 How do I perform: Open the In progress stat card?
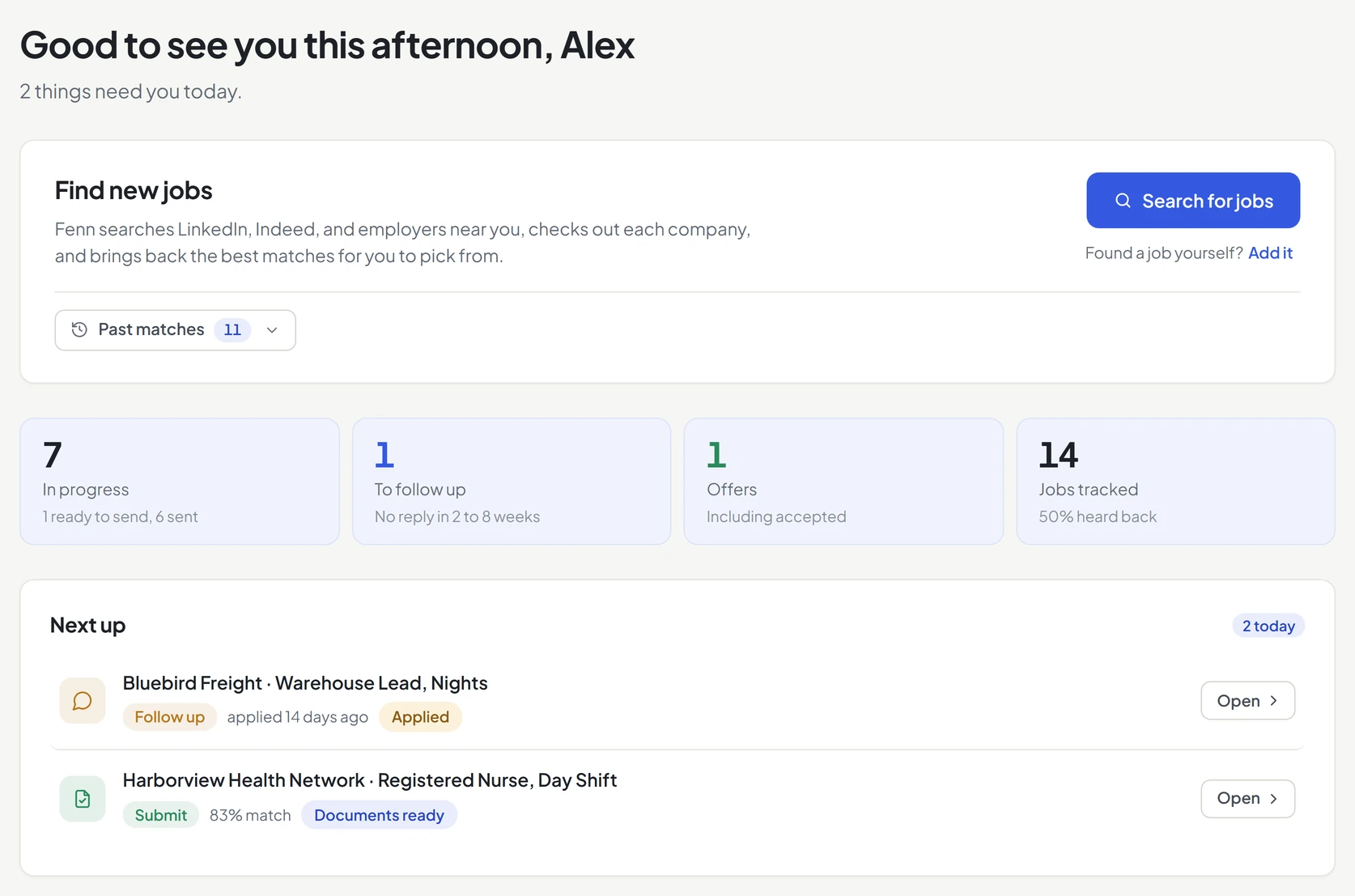(180, 481)
